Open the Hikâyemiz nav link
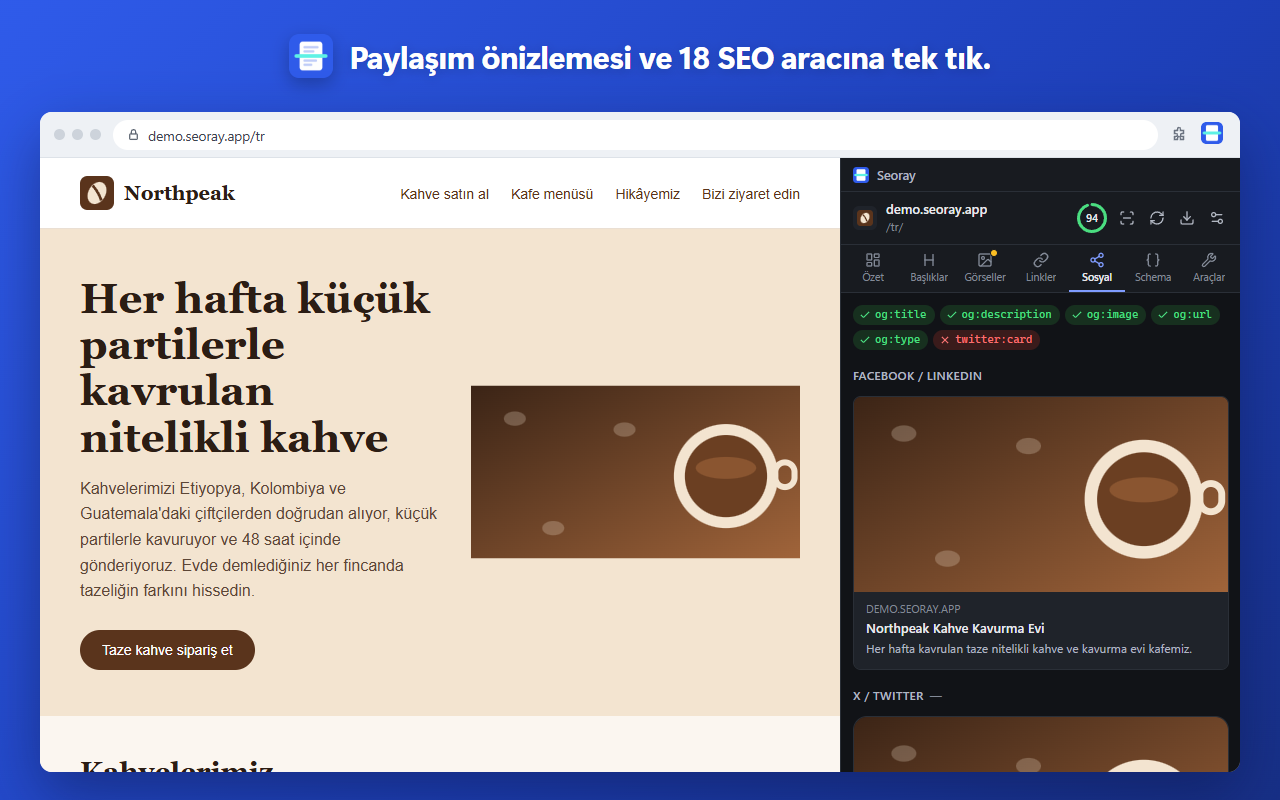The width and height of the screenshot is (1280, 800). (648, 194)
